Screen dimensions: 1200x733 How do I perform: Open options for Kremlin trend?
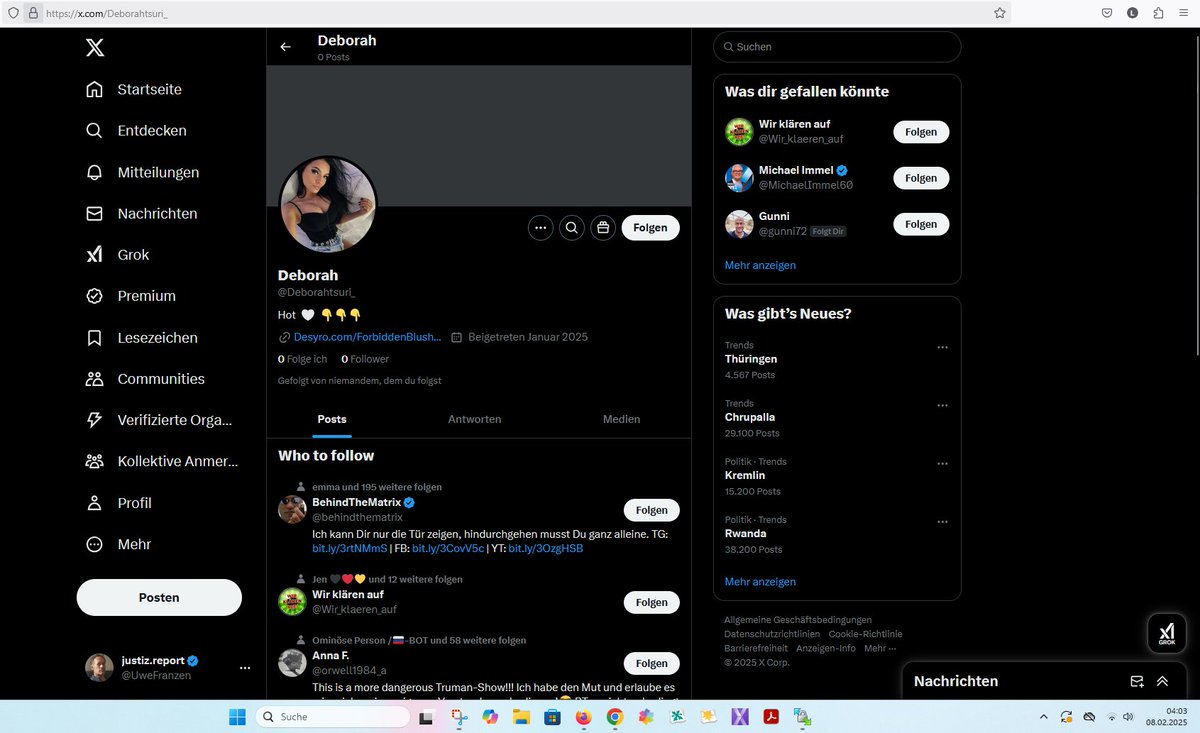coord(942,463)
